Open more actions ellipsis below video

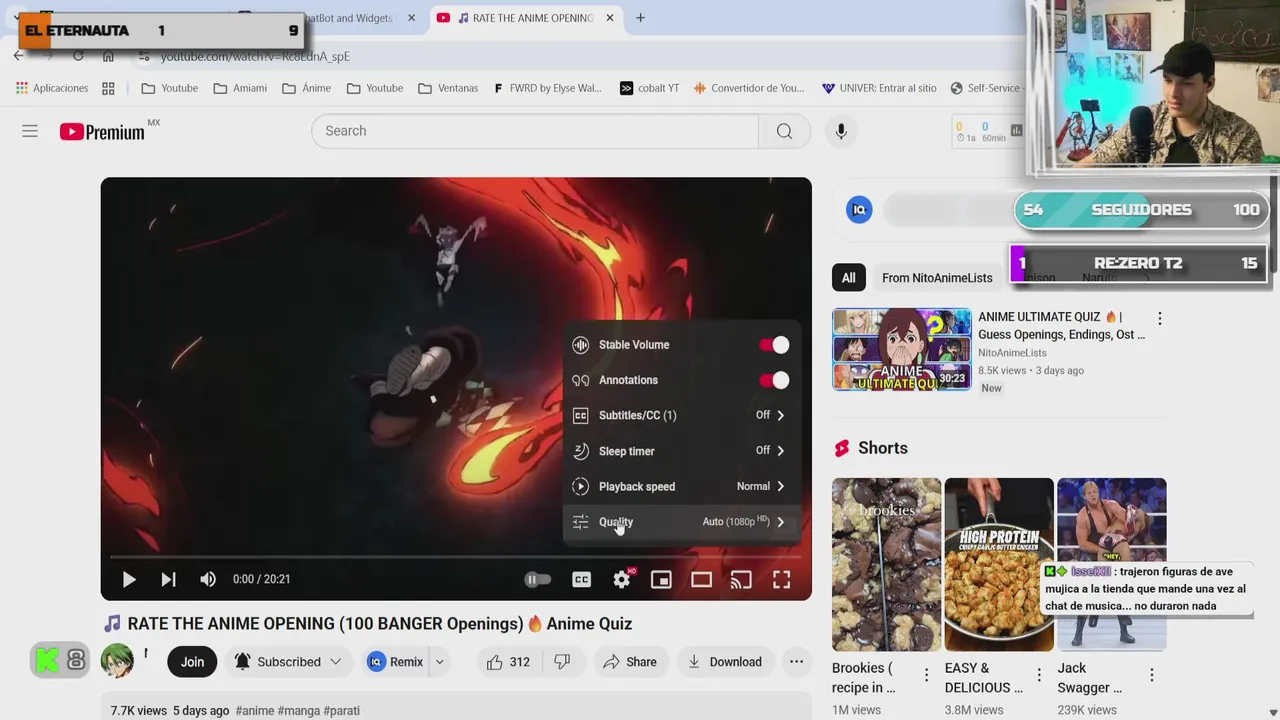tap(796, 662)
